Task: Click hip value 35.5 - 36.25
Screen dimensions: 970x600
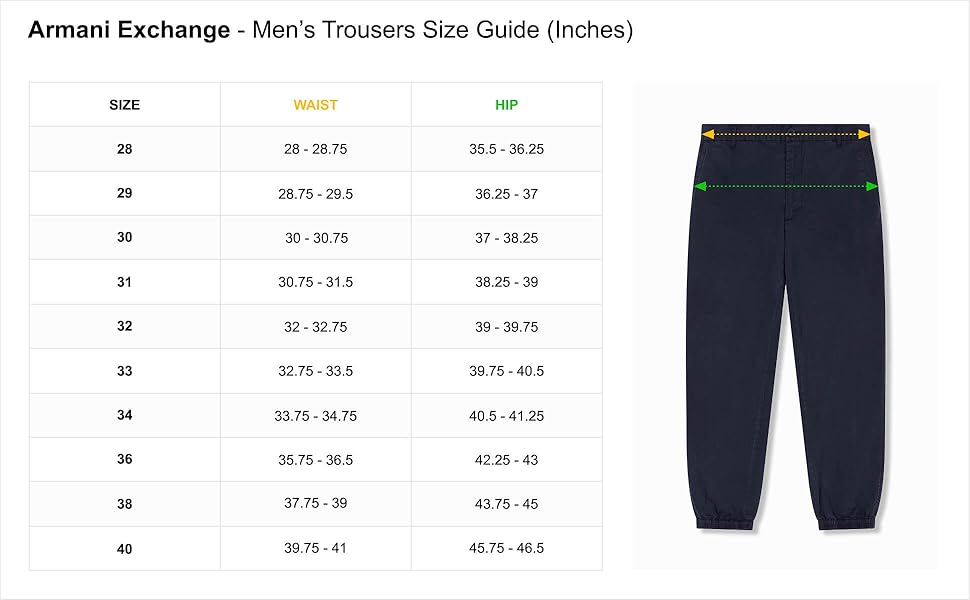Action: pos(506,149)
